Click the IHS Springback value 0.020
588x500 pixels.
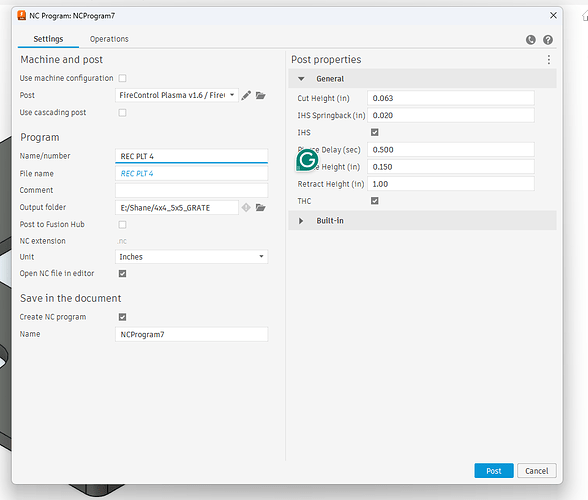coord(451,115)
